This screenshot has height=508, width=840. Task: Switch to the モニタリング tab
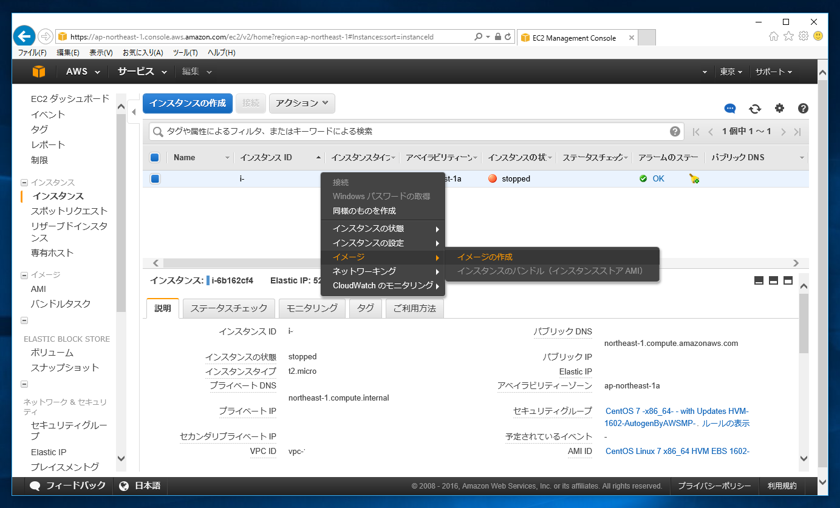[312, 308]
